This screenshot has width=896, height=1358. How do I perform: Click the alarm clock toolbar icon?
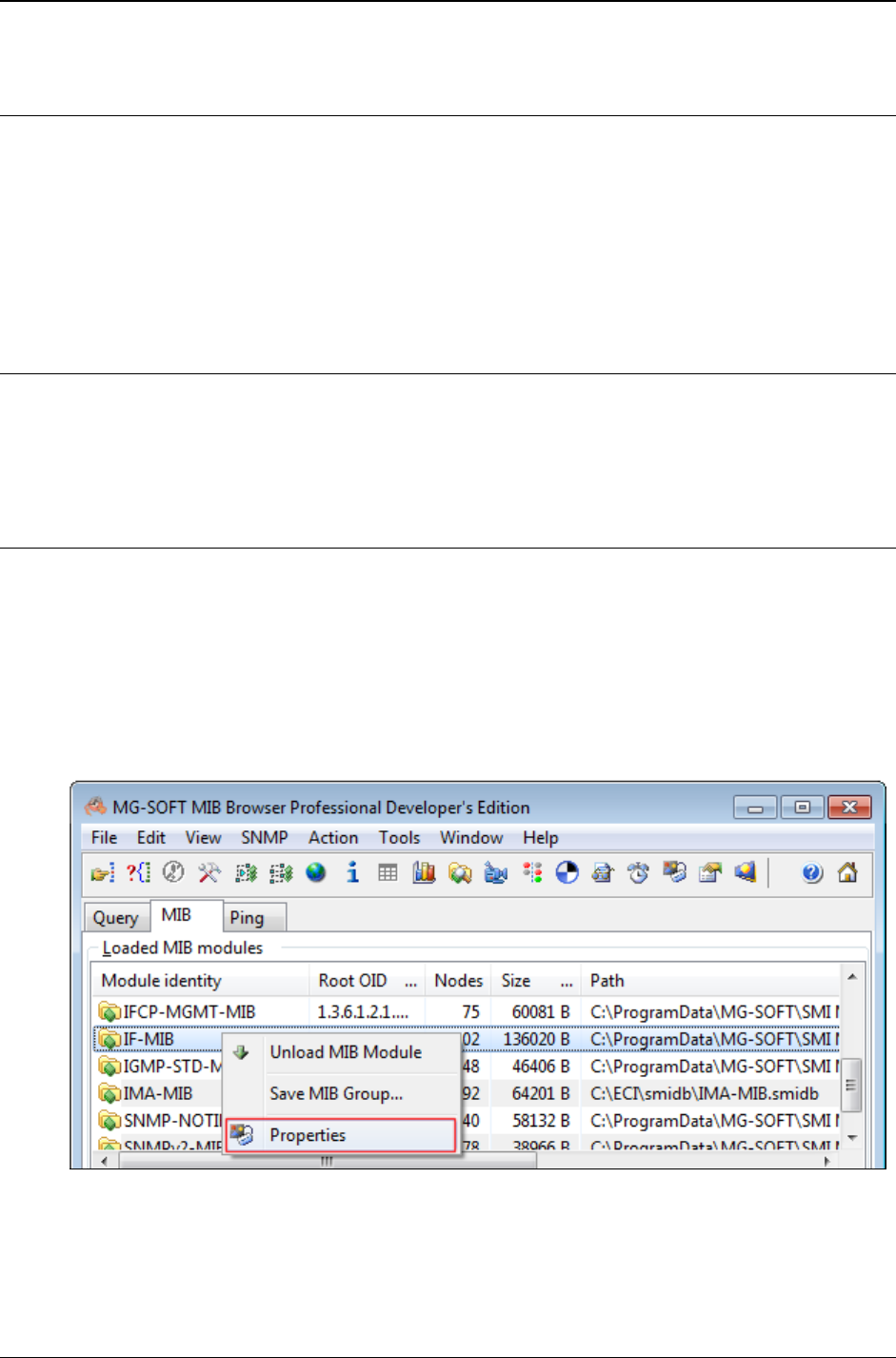click(639, 872)
